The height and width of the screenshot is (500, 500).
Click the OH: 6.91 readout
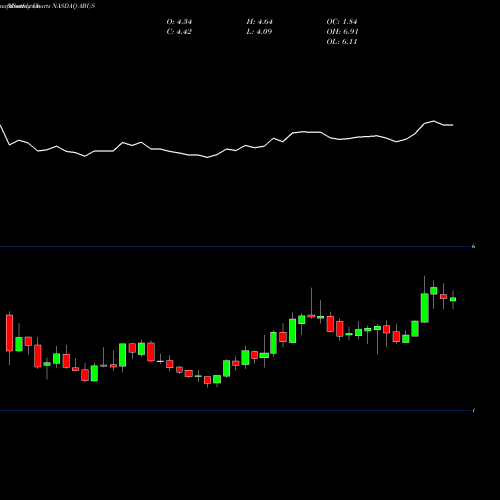click(342, 32)
